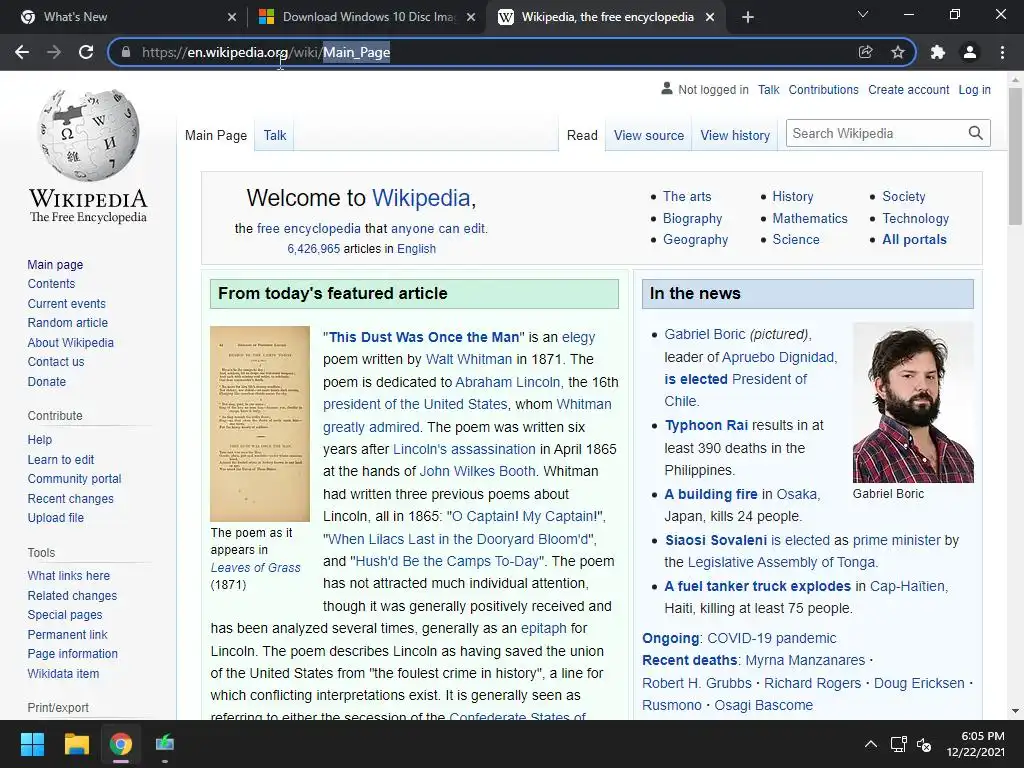Close the Download Windows 10 Disc Image tab
Viewport: 1024px width, 768px height.
pos(471,17)
